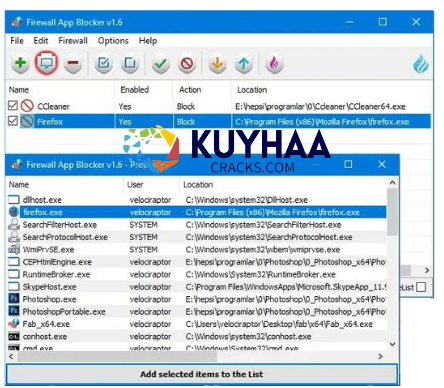Click process list scroll-up arrow
Viewport: 444px width, 388px height.
(392, 183)
